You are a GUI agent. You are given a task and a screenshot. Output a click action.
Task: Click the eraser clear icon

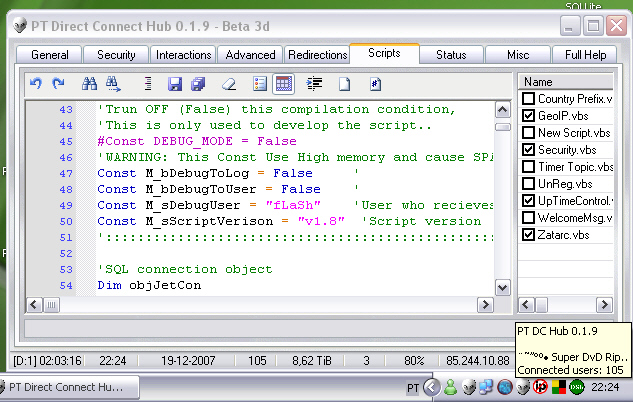227,84
